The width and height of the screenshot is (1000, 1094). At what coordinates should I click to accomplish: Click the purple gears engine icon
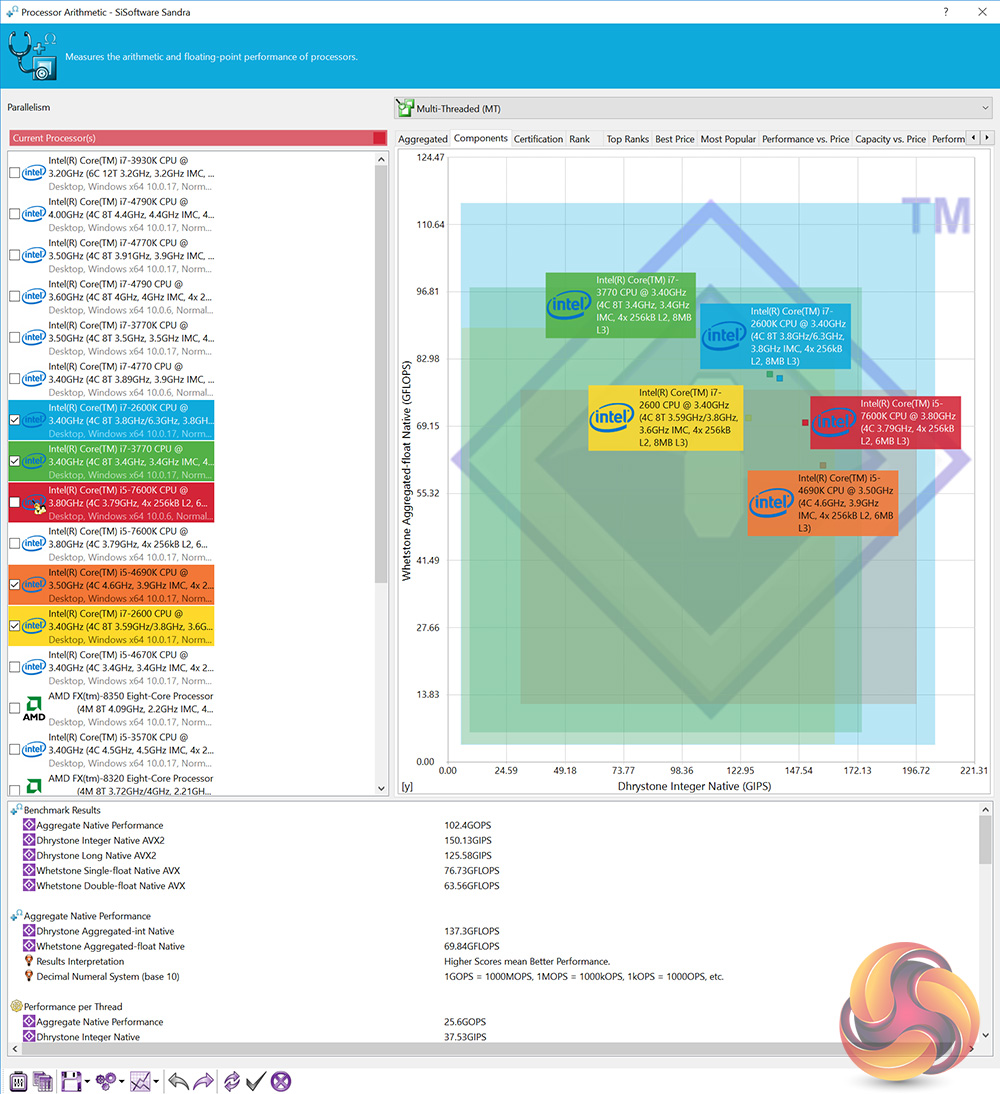[106, 1081]
